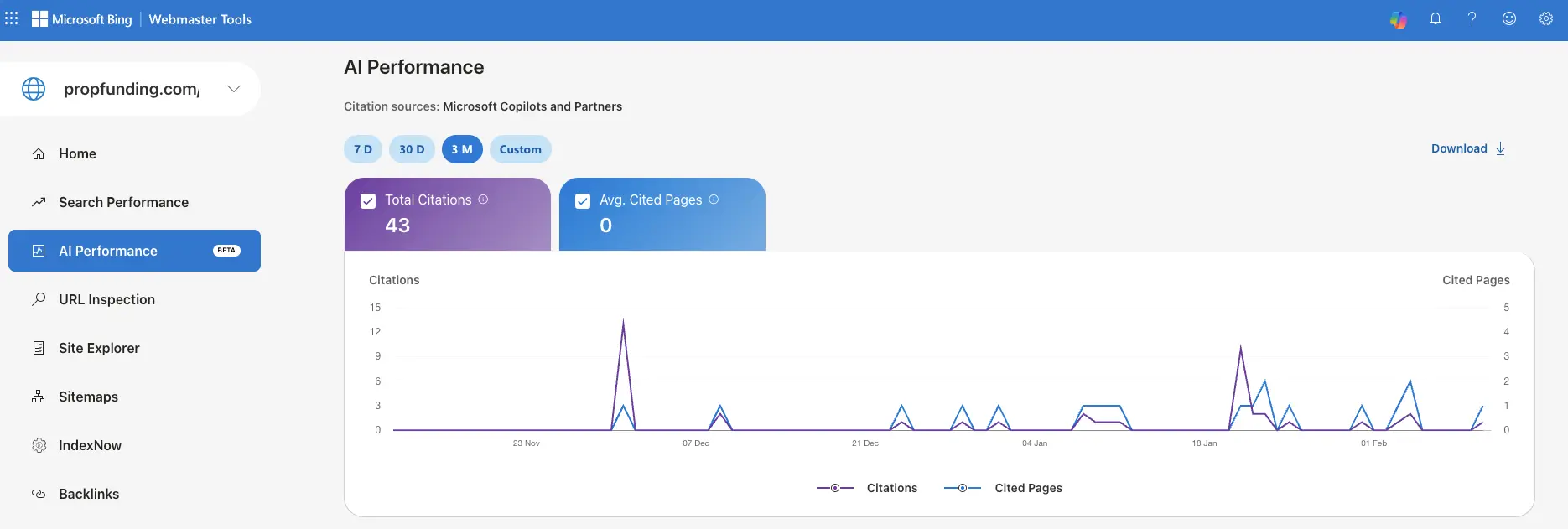Click the download arrow icon
Viewport: 1568px width, 529px height.
[1500, 148]
